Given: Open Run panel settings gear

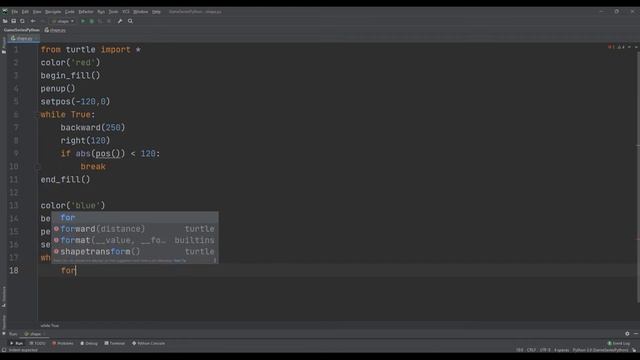Looking at the screenshot, I should click(x=627, y=334).
